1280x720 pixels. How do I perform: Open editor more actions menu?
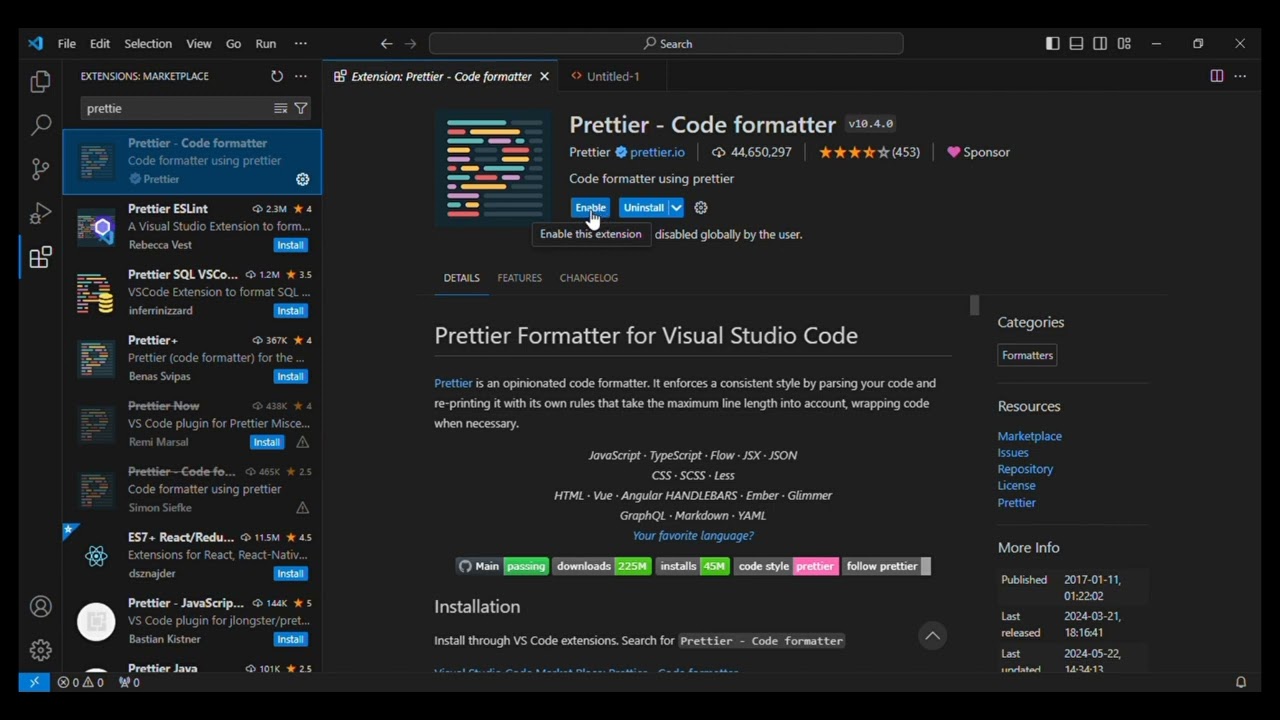(1240, 76)
